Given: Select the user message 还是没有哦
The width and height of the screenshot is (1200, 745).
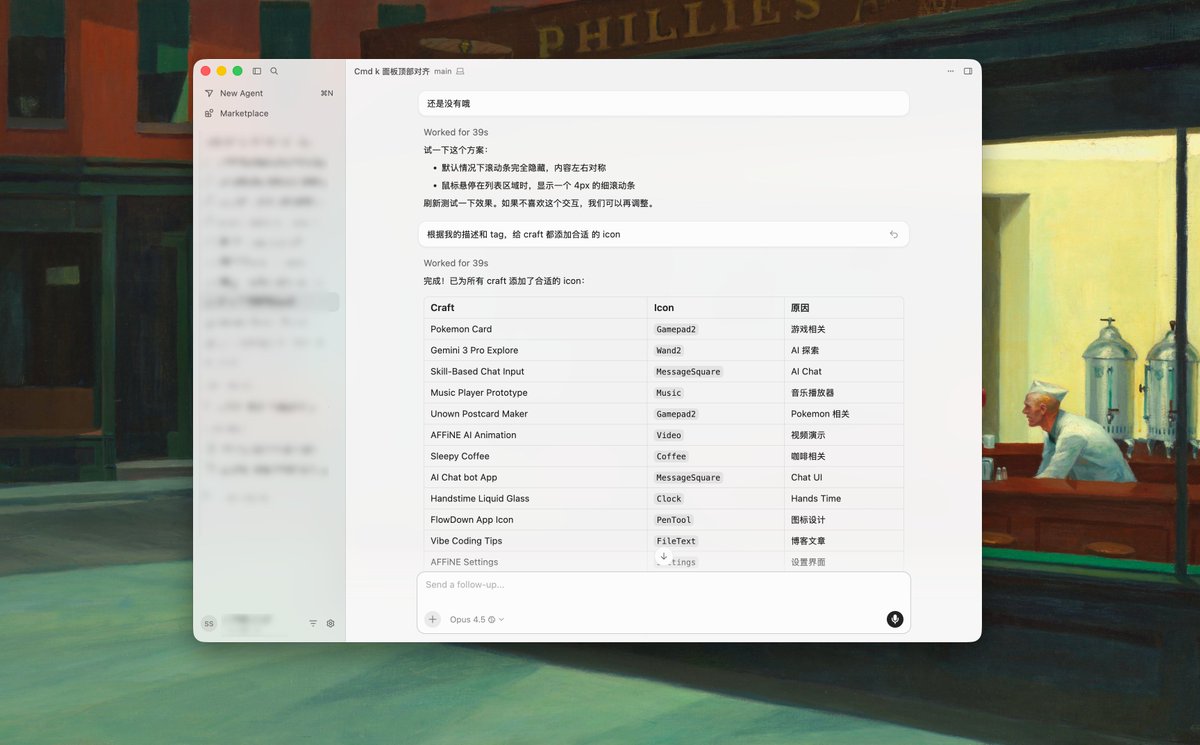Looking at the screenshot, I should (x=664, y=103).
